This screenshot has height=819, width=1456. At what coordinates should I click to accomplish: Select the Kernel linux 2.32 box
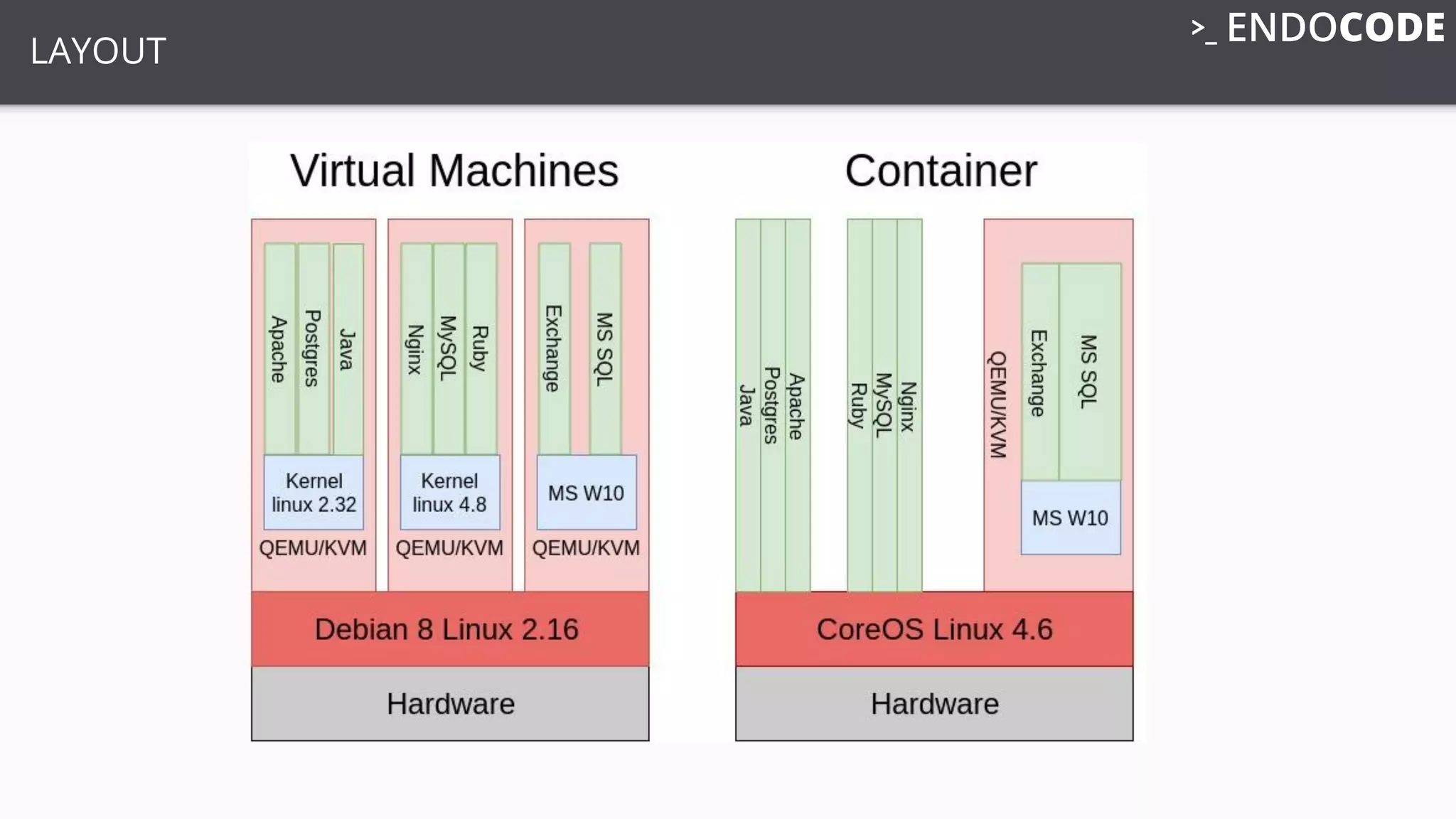(x=314, y=493)
